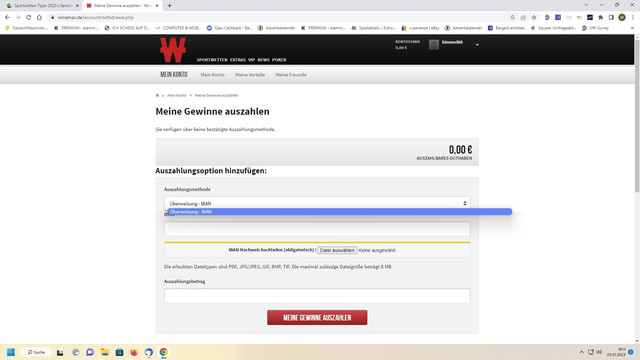This screenshot has width=640, height=360.
Task: Close the Meine Gewinne auszahlen tab
Action: (x=157, y=6)
